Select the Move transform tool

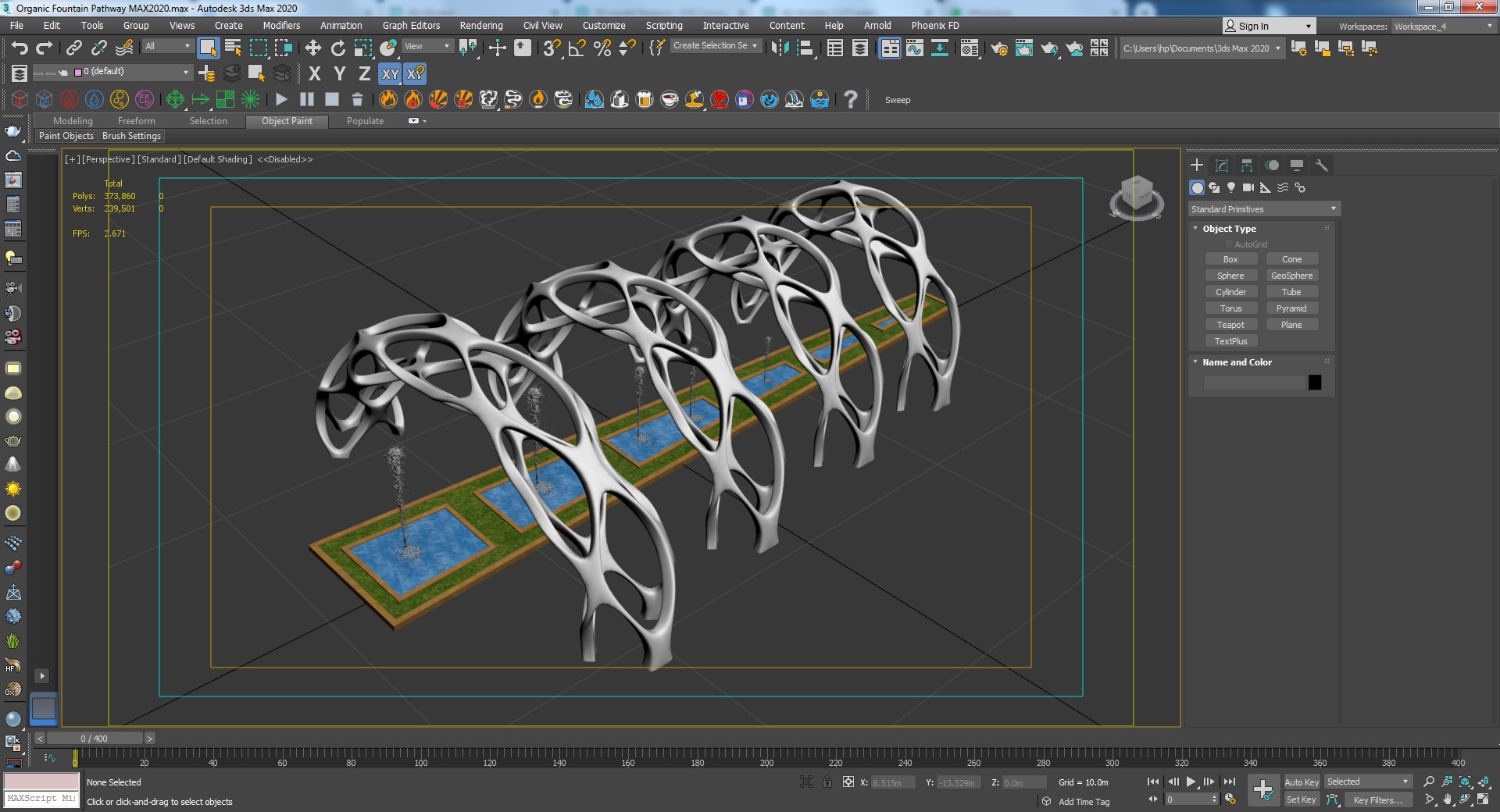pyautogui.click(x=313, y=48)
